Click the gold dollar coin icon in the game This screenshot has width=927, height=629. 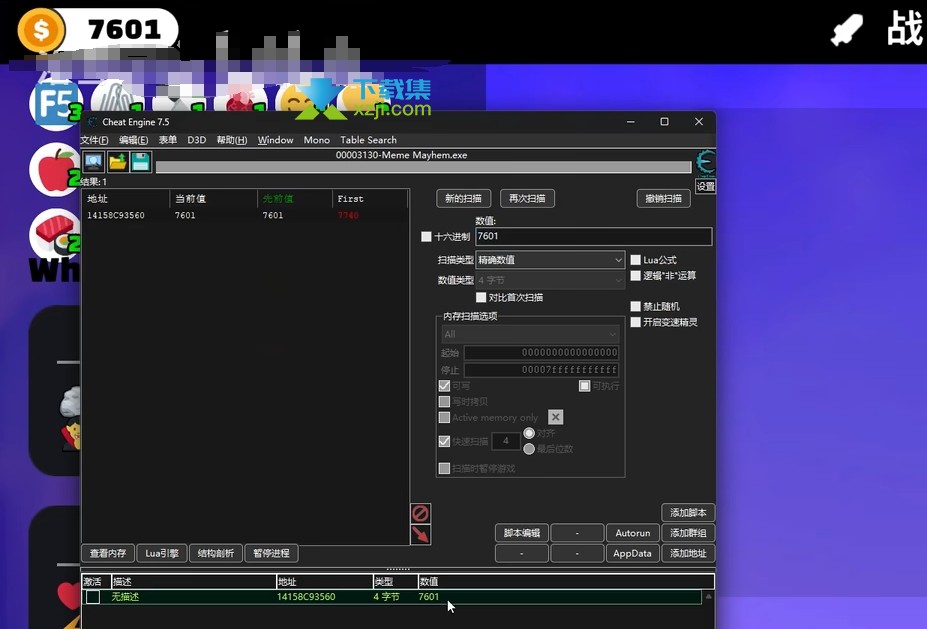[x=41, y=30]
